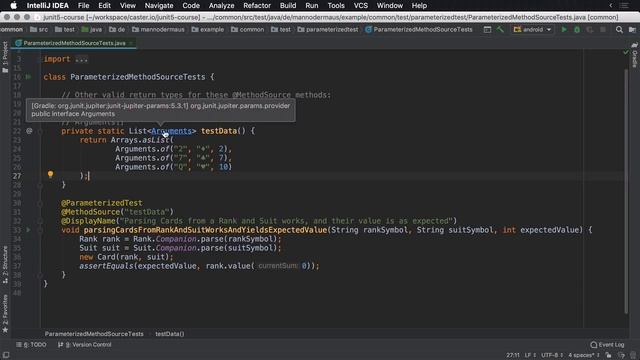Click the @ gutter marker at line 22
640x360 pixels.
pyautogui.click(x=29, y=131)
